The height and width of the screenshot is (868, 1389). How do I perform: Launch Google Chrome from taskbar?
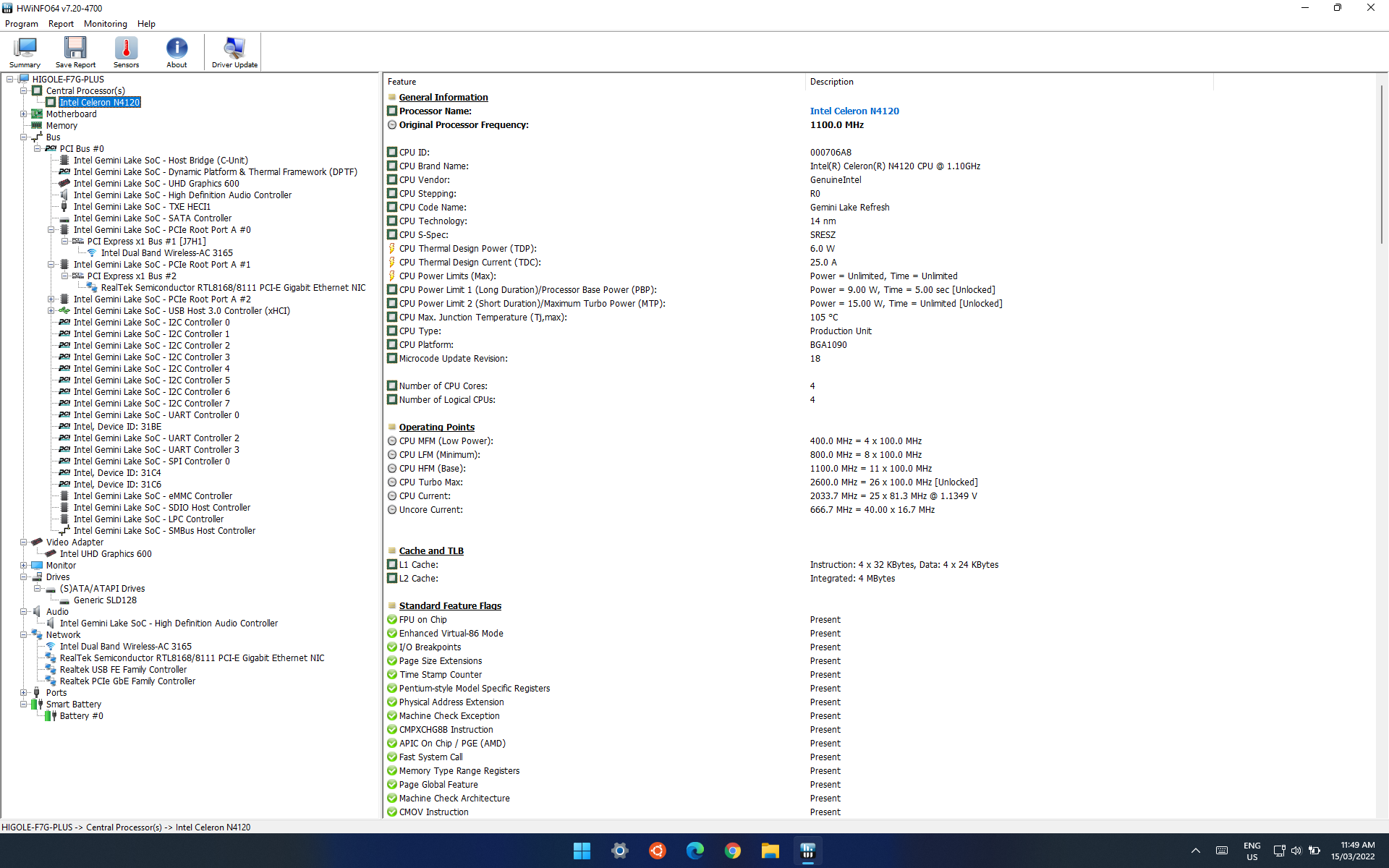pos(733,851)
